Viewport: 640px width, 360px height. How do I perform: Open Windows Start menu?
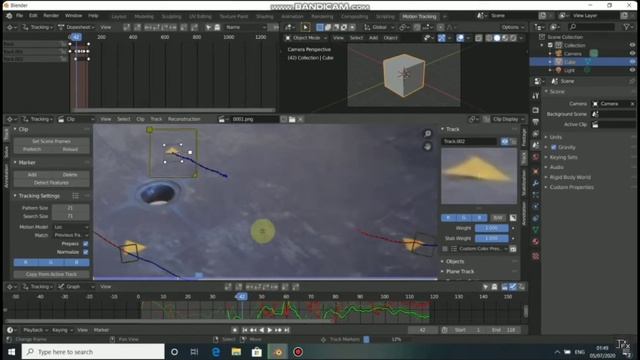[x=11, y=352]
